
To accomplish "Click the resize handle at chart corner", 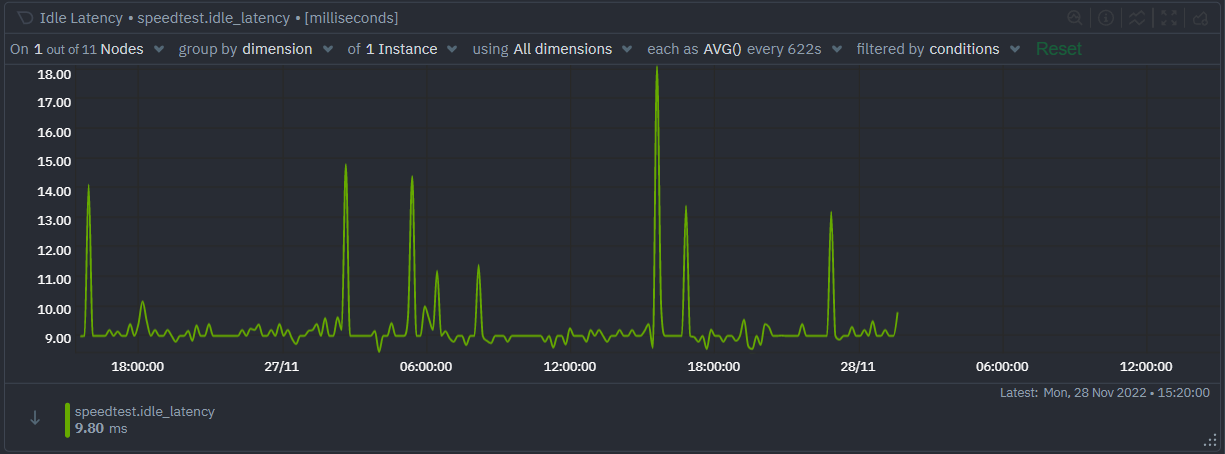I will tap(1210, 441).
